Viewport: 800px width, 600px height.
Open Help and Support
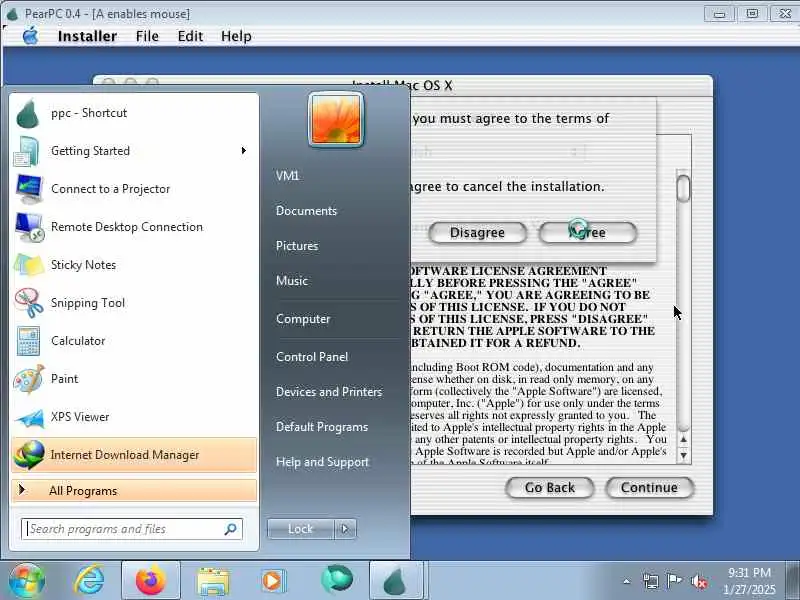(x=322, y=462)
